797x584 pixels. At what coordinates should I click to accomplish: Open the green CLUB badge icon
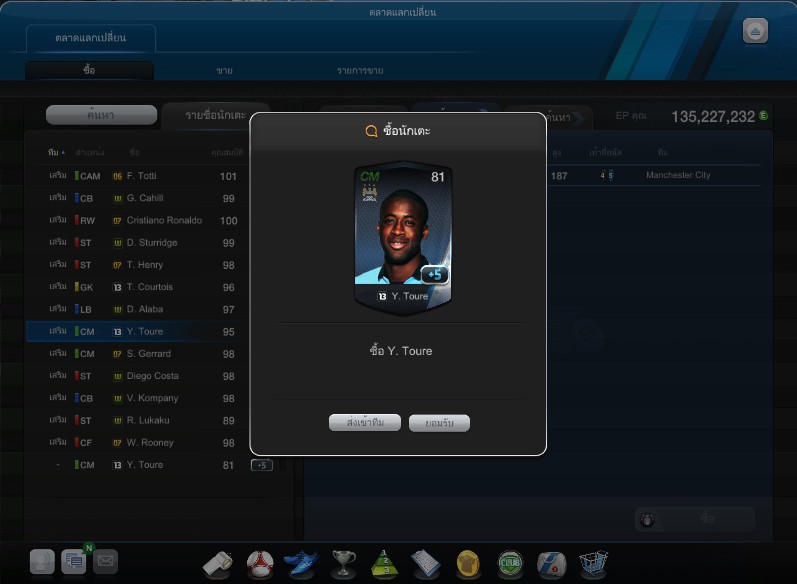coord(510,564)
